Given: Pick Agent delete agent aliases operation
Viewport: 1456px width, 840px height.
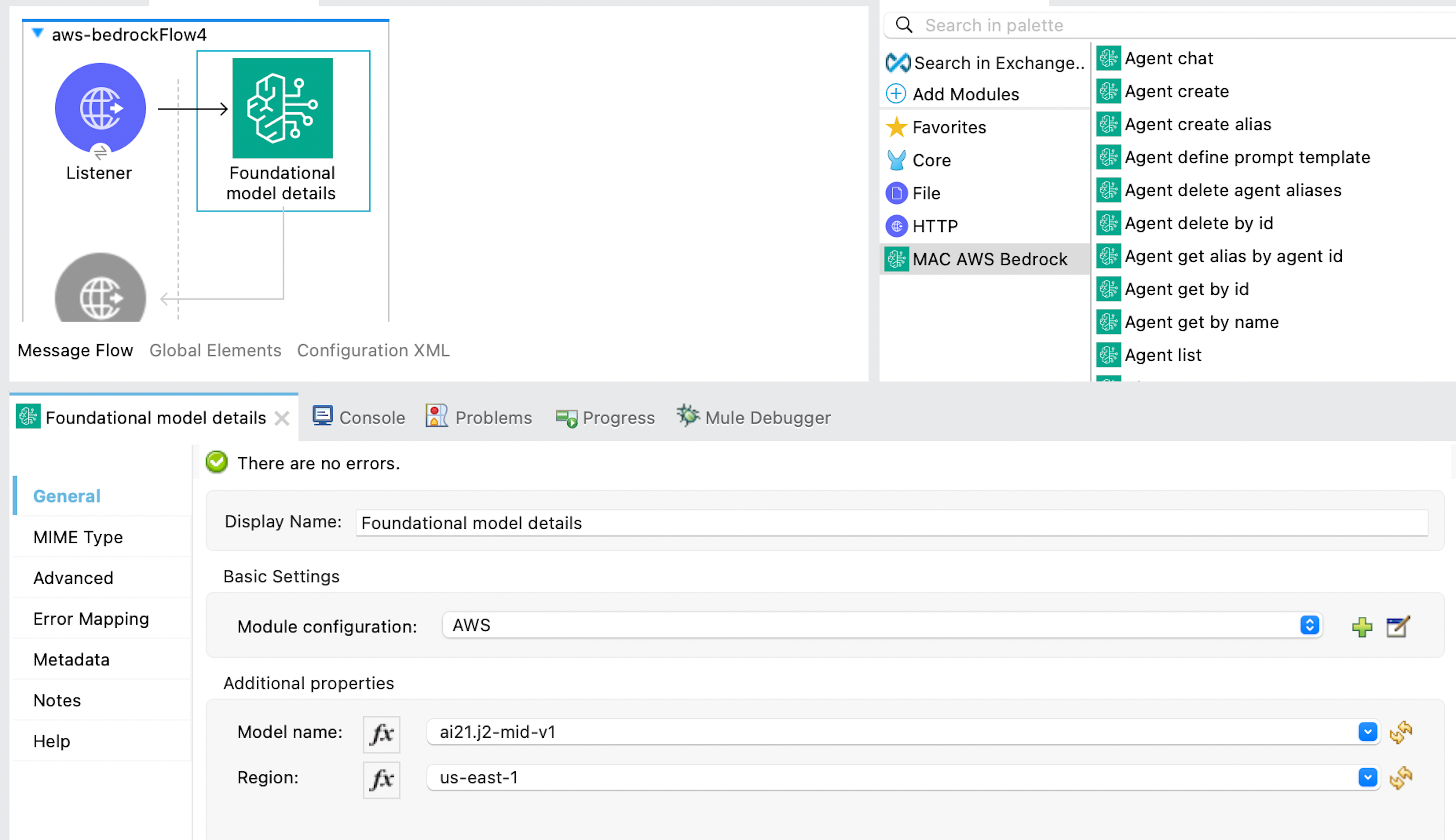Looking at the screenshot, I should tap(1219, 190).
